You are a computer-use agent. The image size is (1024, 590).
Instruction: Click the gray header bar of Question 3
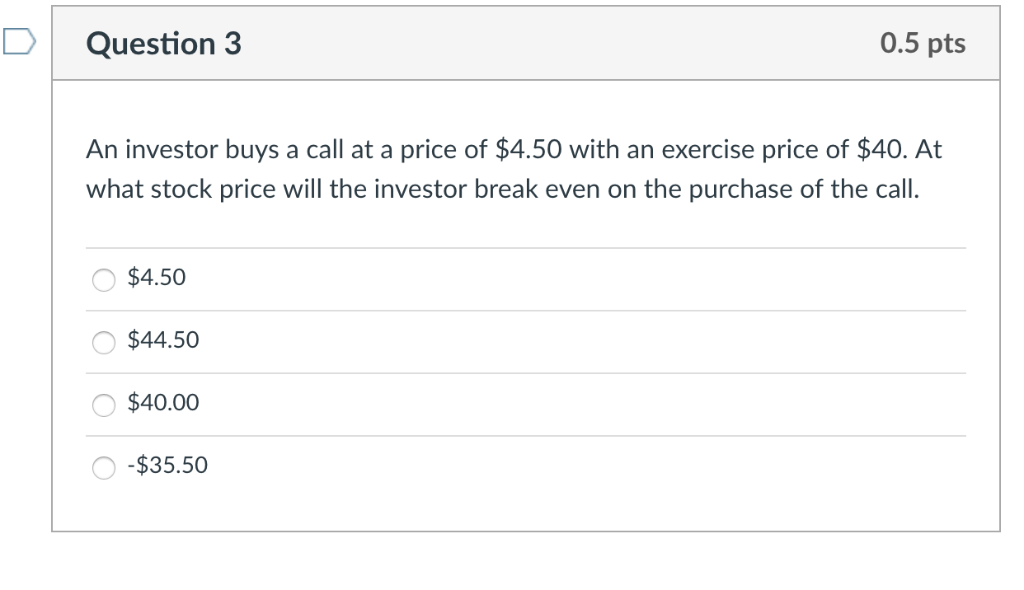coord(524,43)
